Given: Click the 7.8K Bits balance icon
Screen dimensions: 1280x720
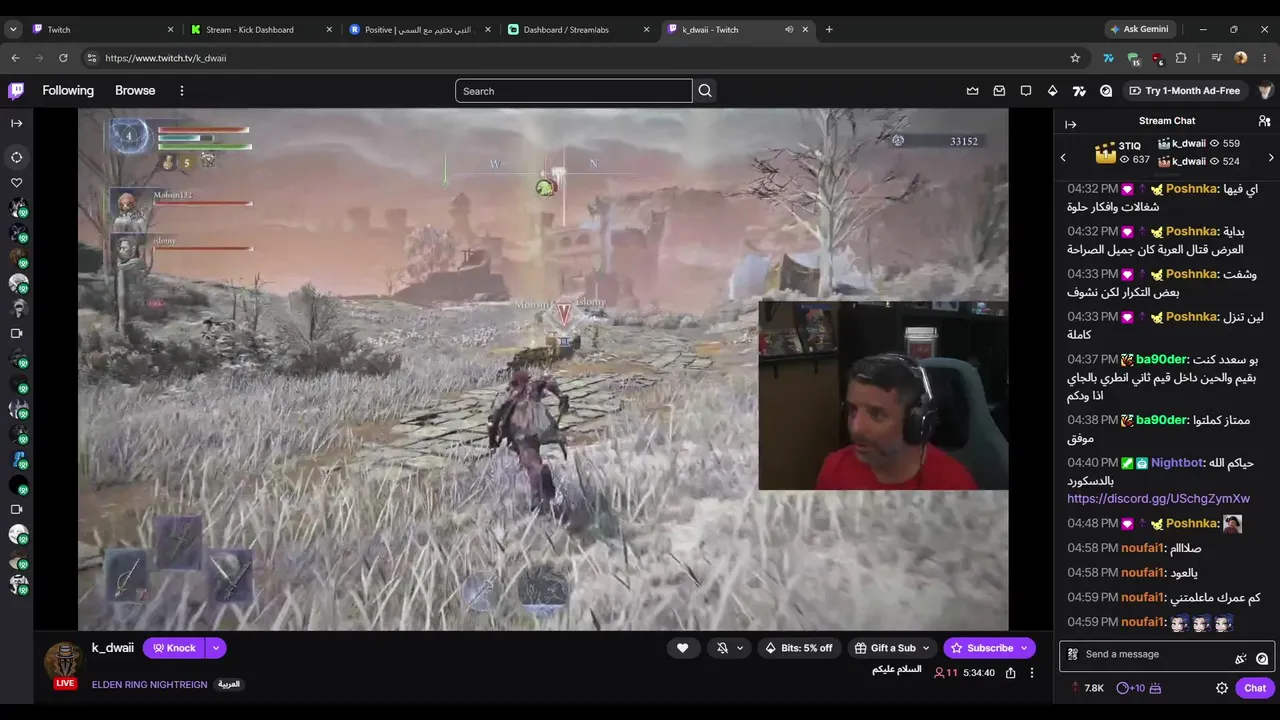Looking at the screenshot, I should [x=1087, y=688].
